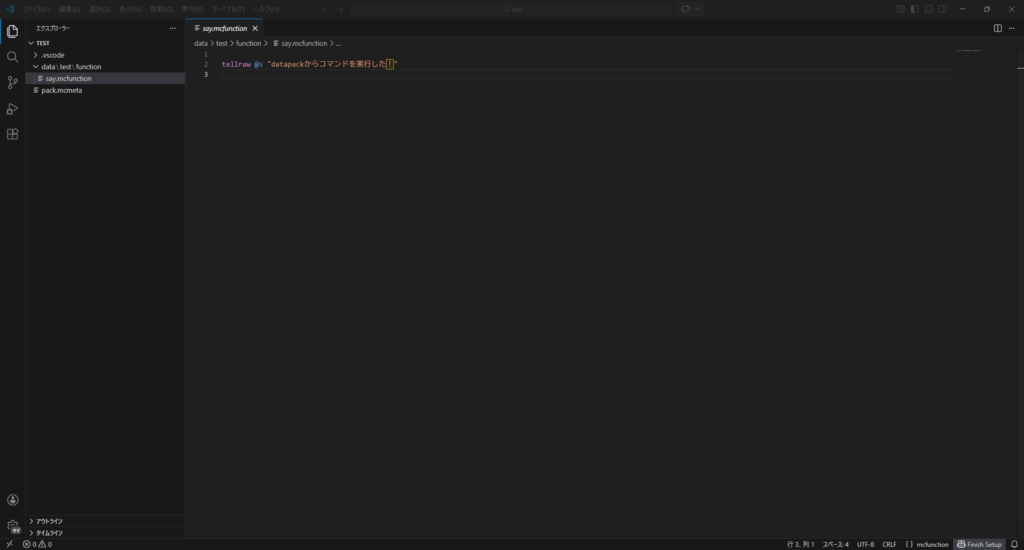Open the ヘルプ(H) menu
1024x550 pixels.
266,9
